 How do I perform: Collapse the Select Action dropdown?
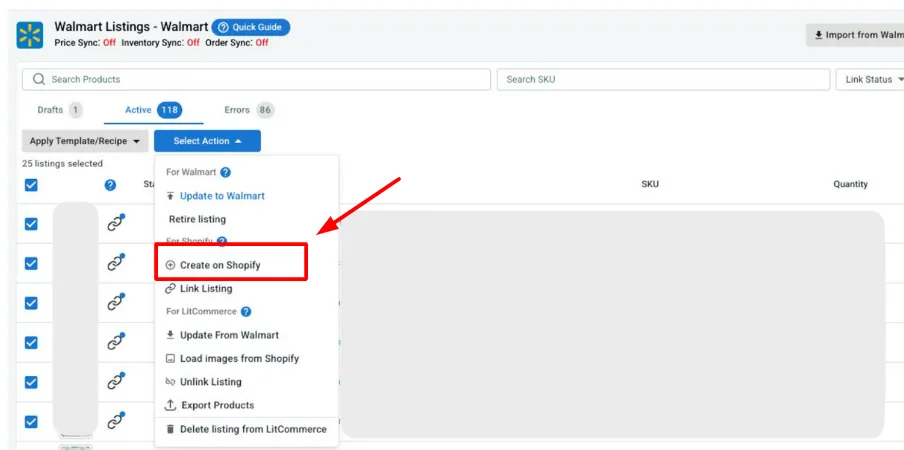(x=207, y=141)
